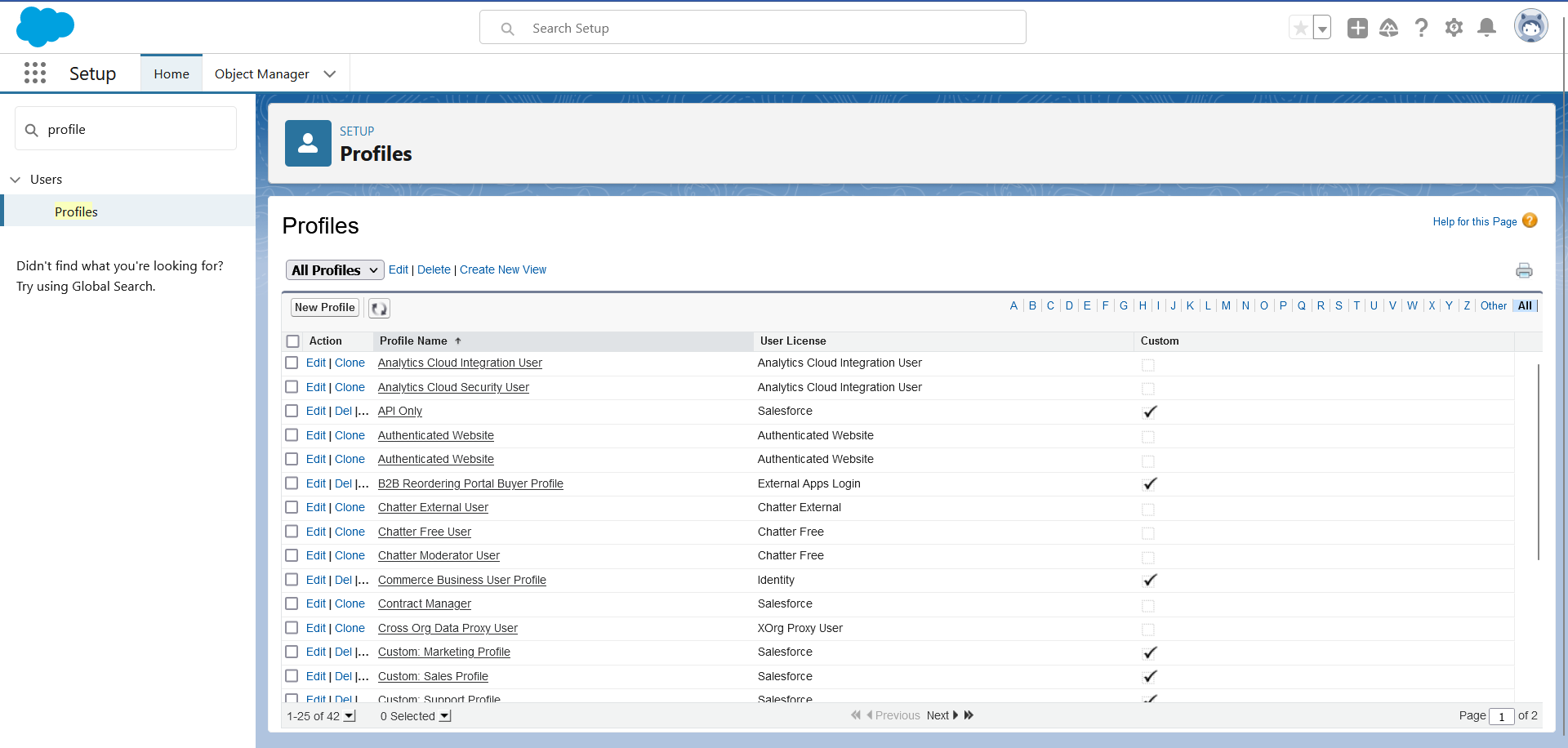The height and width of the screenshot is (748, 1568).
Task: Open the Setup gear menu
Action: click(x=1454, y=28)
